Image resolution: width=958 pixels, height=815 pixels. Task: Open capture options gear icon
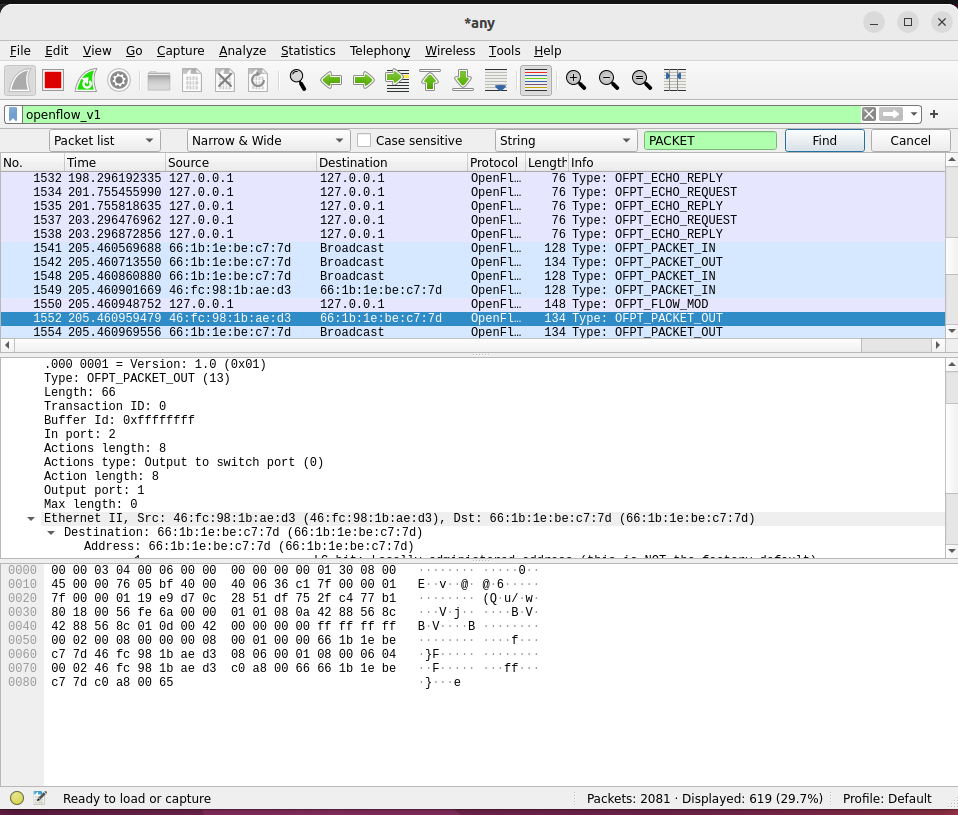119,80
